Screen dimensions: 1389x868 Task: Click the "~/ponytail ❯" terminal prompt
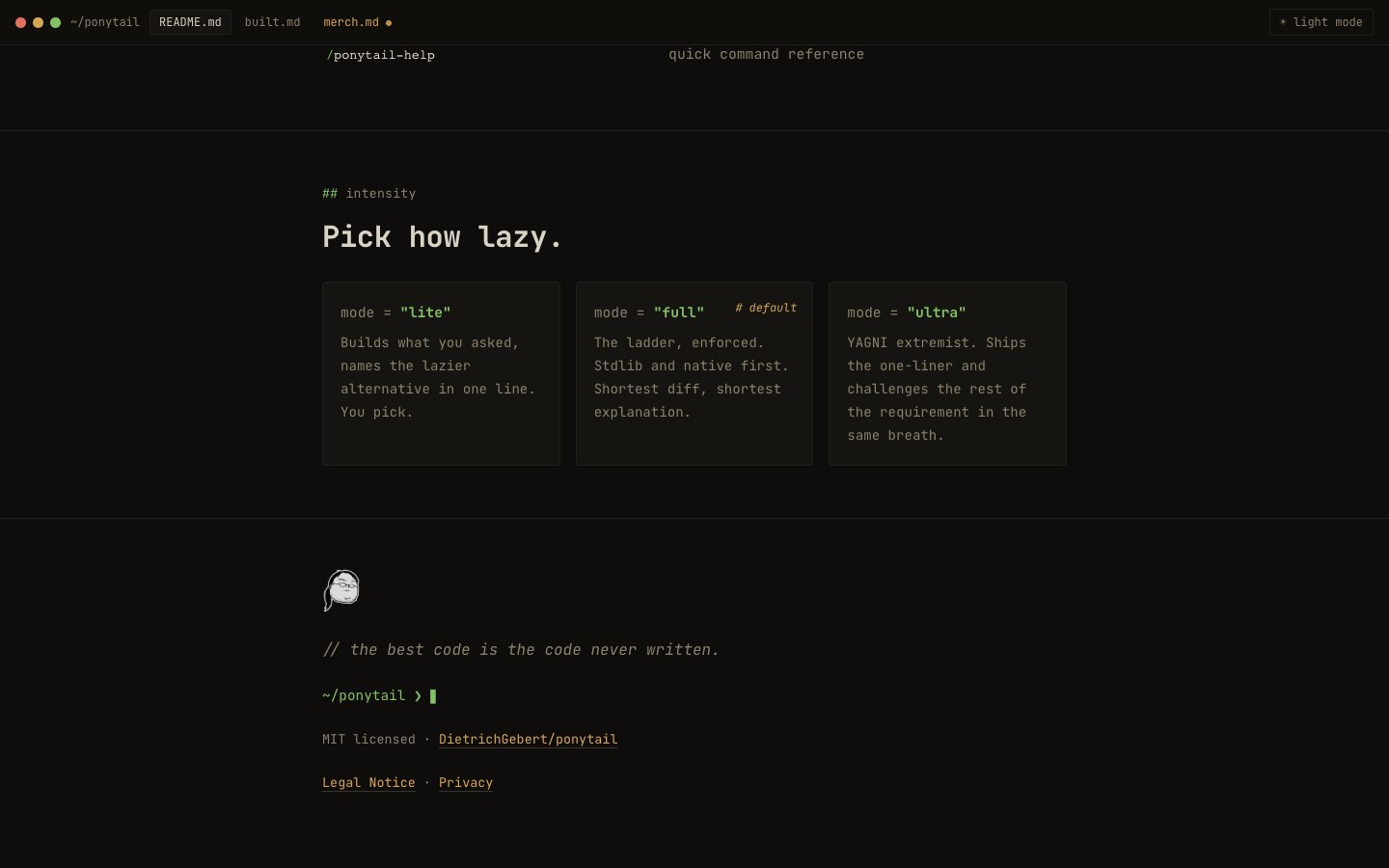pyautogui.click(x=372, y=695)
